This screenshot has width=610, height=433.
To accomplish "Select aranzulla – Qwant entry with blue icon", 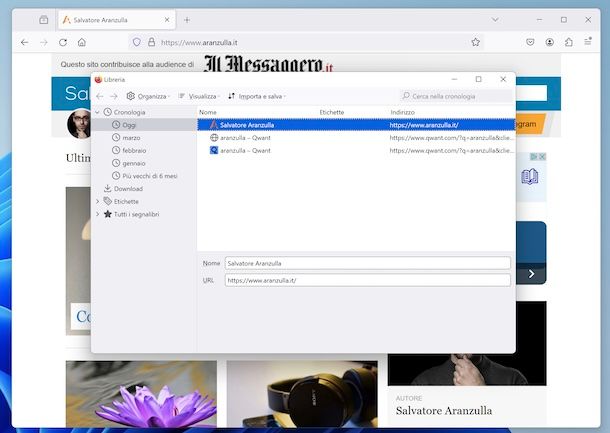I will pos(356,151).
